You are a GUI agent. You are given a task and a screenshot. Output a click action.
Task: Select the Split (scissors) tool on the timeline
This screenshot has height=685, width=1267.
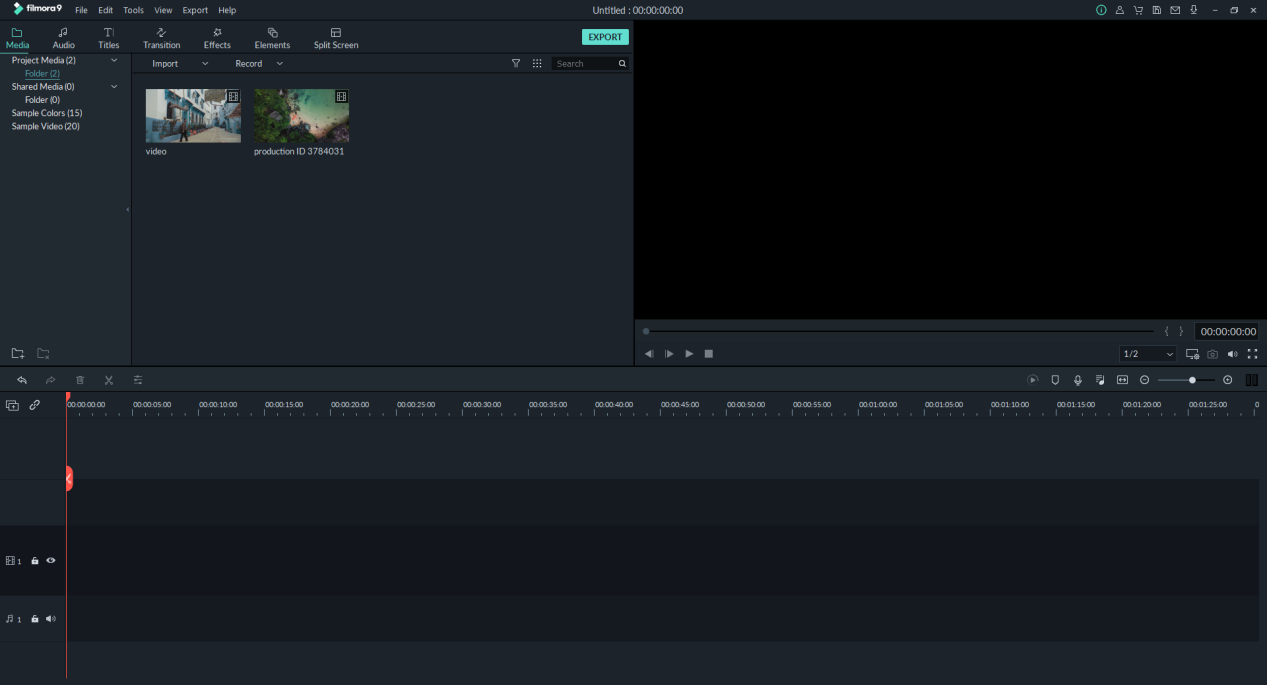point(108,380)
